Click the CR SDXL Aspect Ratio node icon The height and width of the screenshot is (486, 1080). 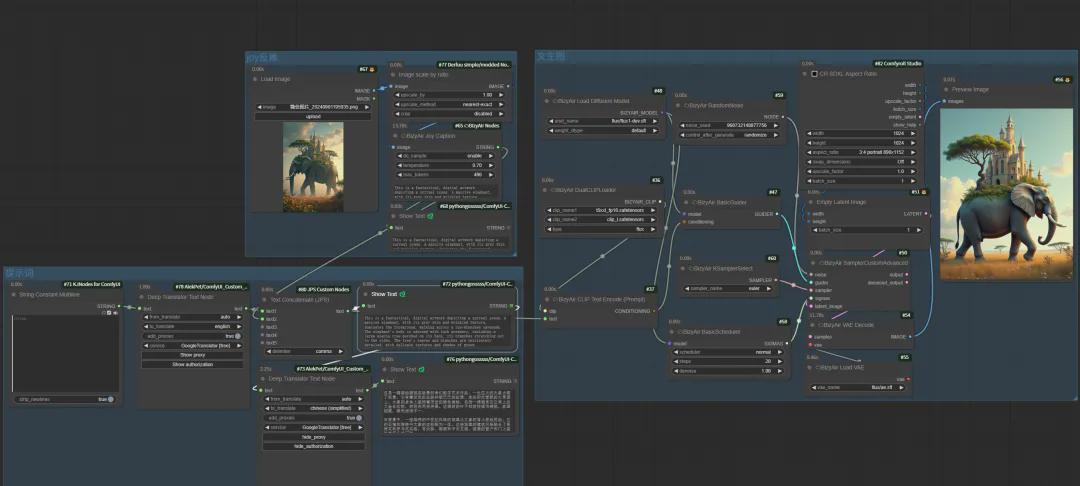814,73
